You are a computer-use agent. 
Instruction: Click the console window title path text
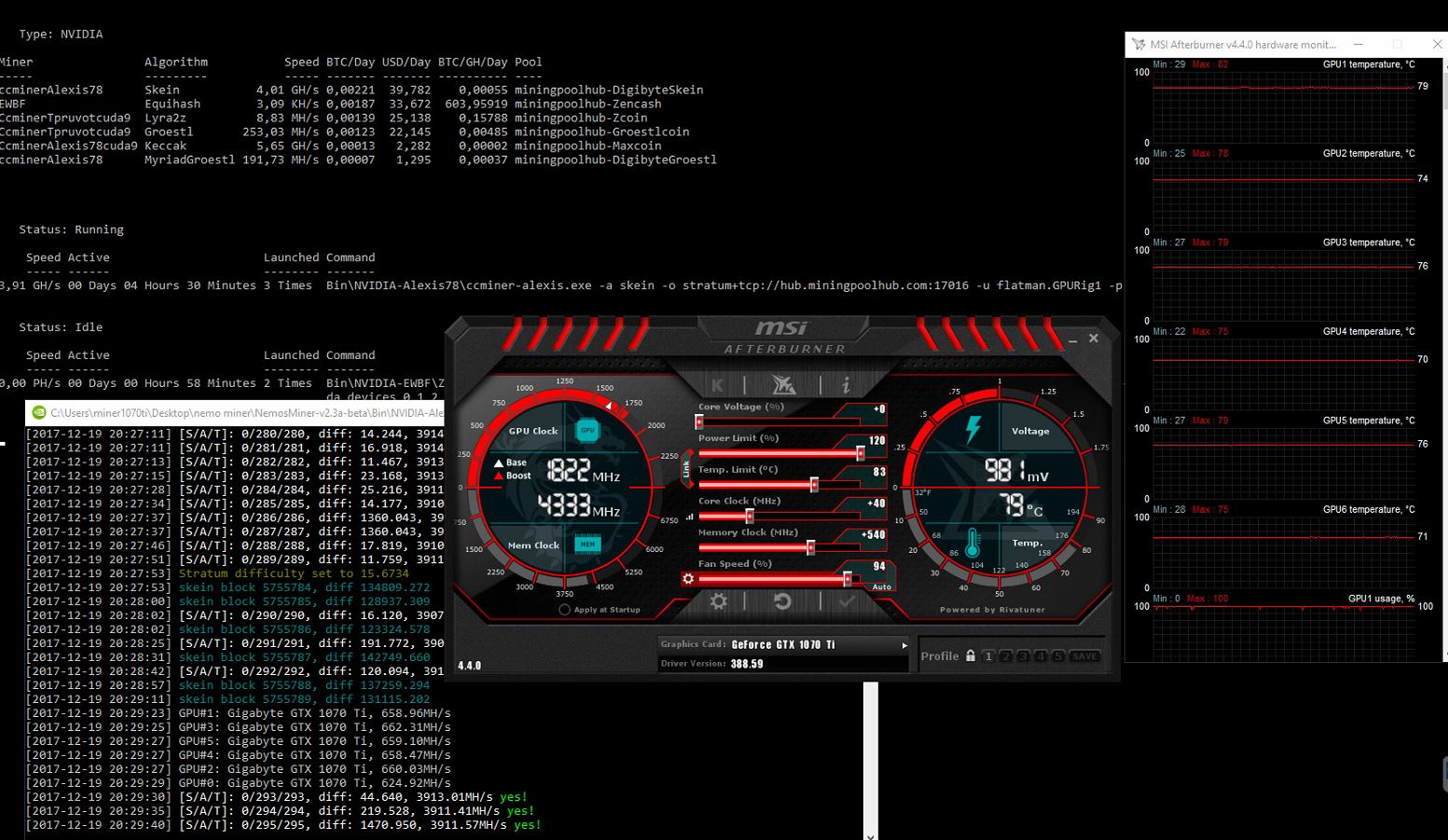click(x=247, y=412)
